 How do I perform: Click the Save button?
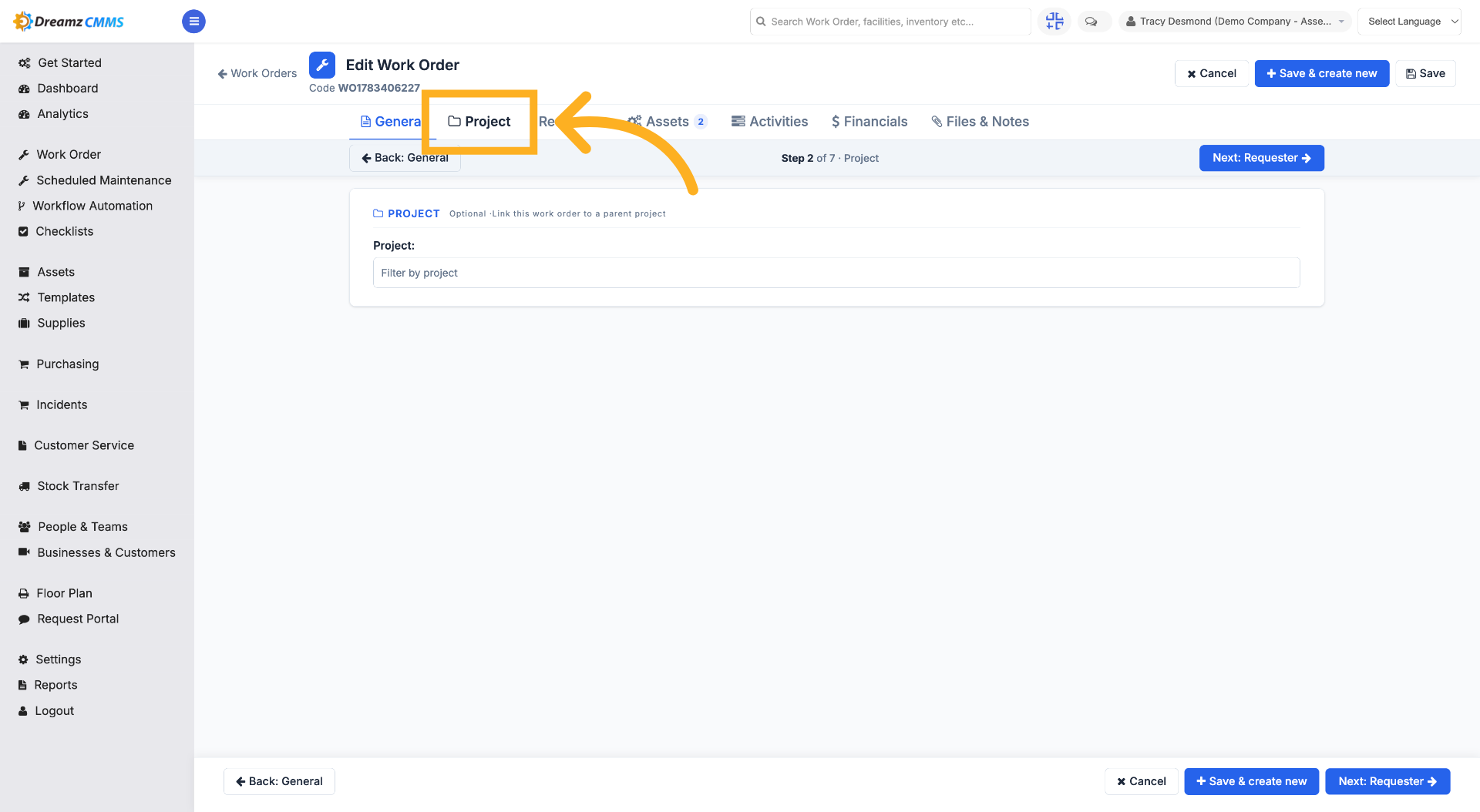tap(1425, 73)
